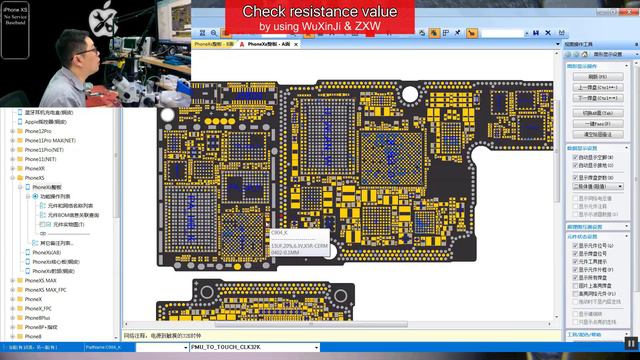The image size is (640, 360).
Task: Expand the 工具/颜色/帮助 section
Action: click(627, 334)
